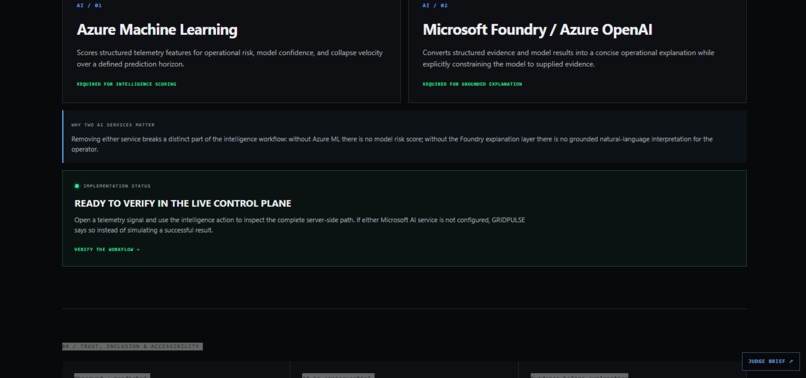806x378 pixels.
Task: Click the green Implementation Status dot
Action: (x=77, y=186)
